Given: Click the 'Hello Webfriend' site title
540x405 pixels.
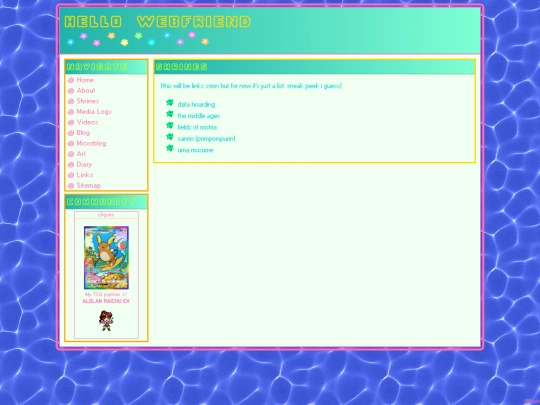Looking at the screenshot, I should click(x=158, y=22).
